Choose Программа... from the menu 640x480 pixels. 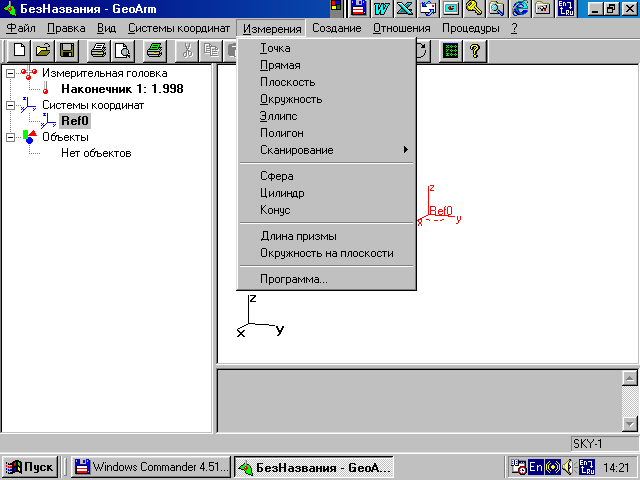pyautogui.click(x=326, y=279)
